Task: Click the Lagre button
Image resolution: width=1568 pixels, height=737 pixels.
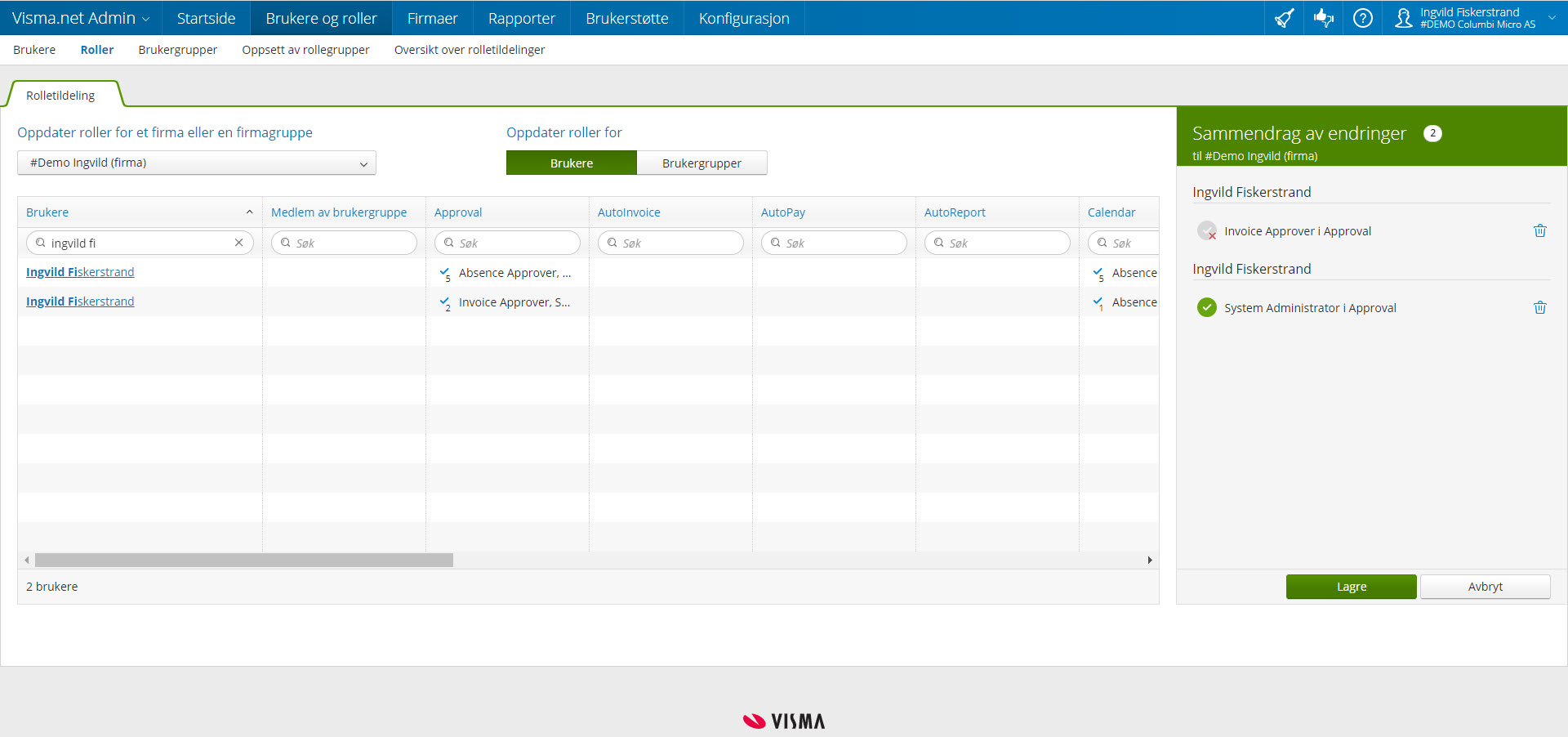Action: click(x=1352, y=587)
